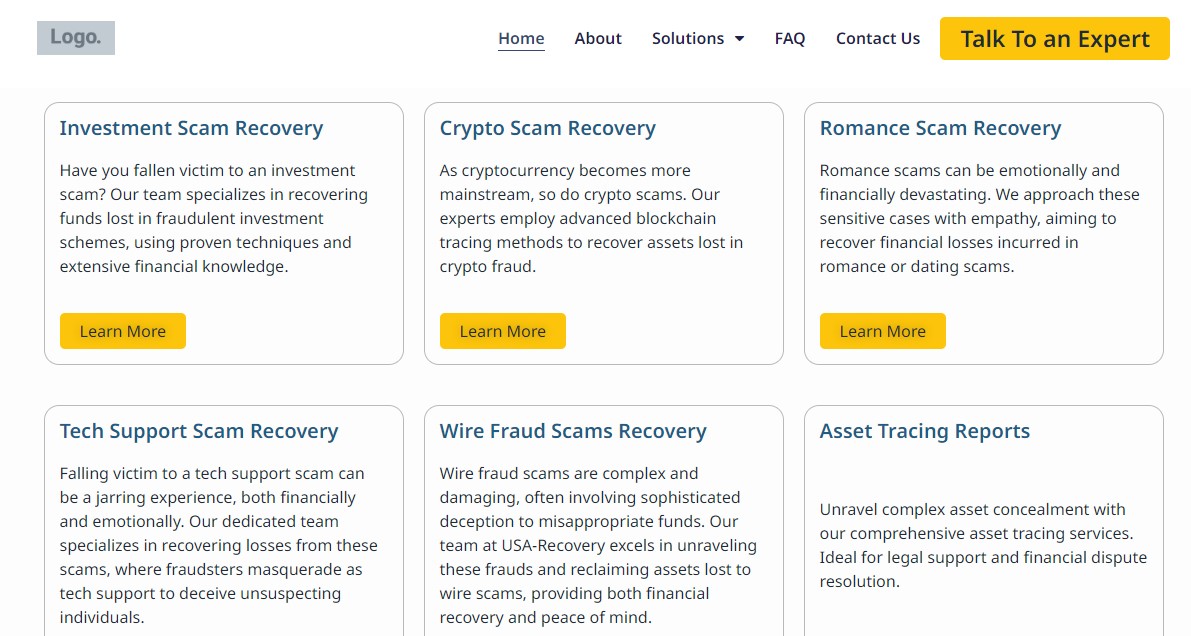
Task: Open the FAQ nav link
Action: (790, 38)
